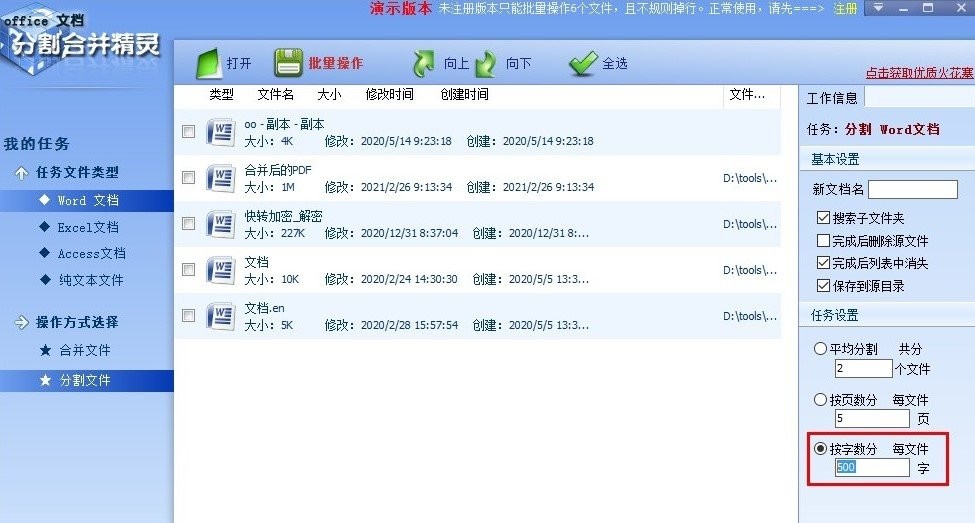Tick the checkbox for oo - 副本 - 副本

188,132
